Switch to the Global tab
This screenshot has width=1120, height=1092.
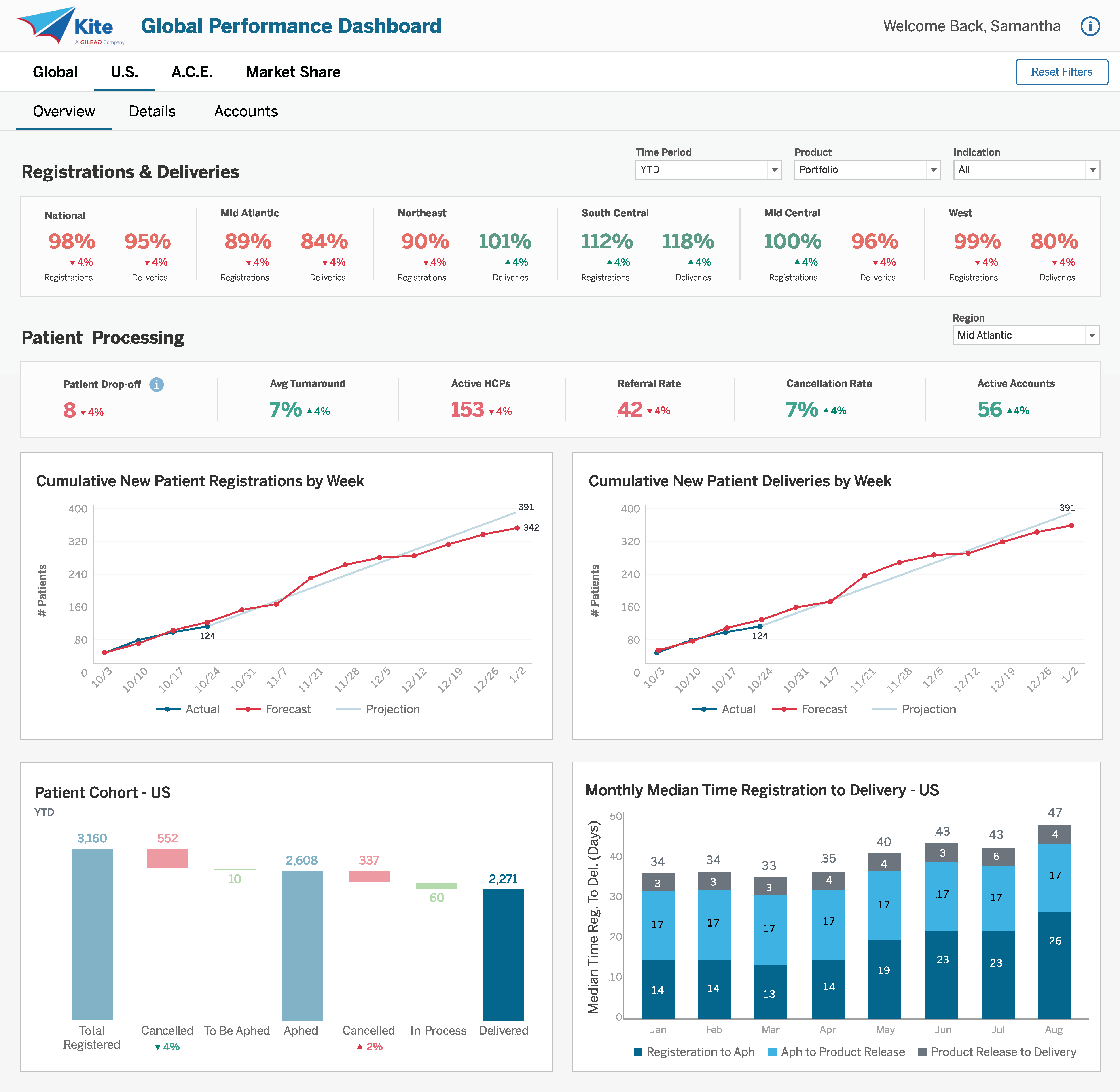(55, 72)
